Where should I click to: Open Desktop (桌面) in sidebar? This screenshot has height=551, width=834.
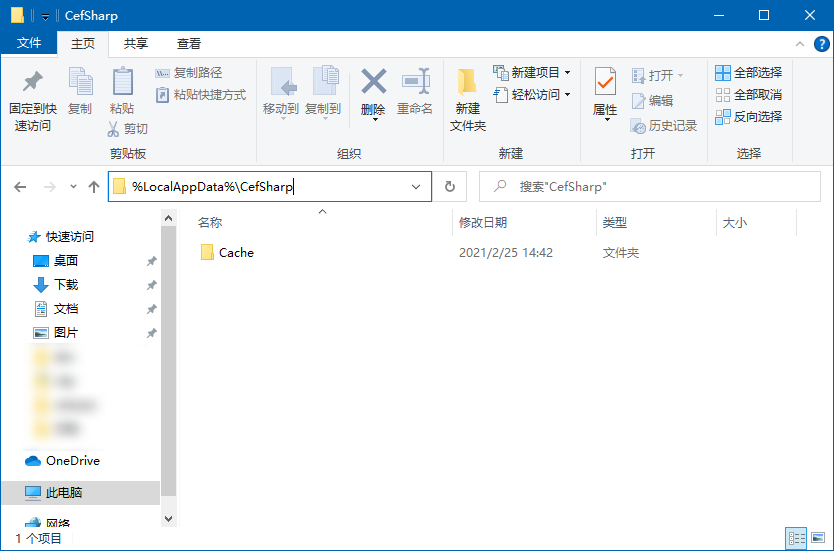point(55,261)
